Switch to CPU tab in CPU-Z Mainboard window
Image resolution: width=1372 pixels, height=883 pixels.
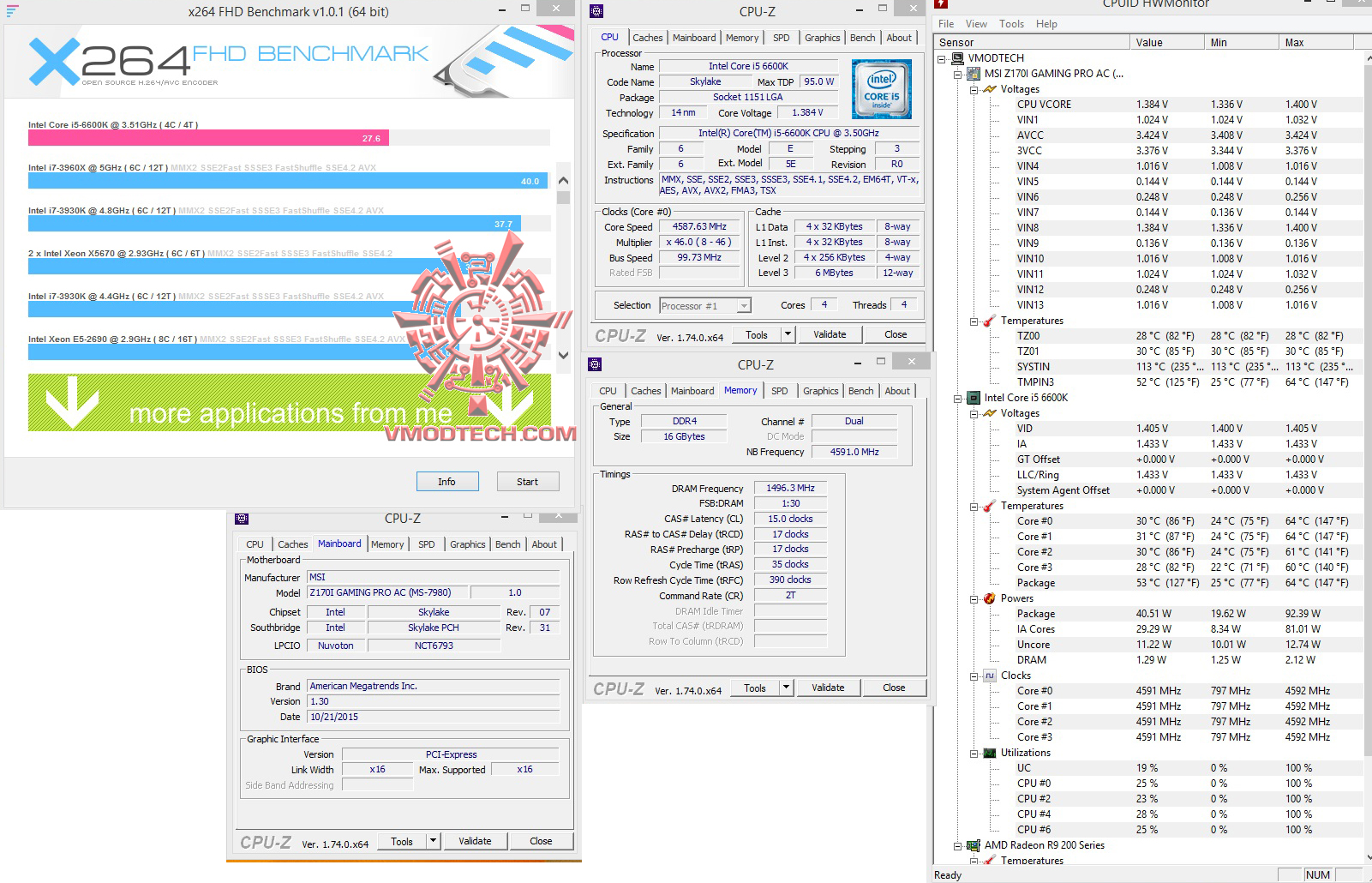tap(255, 544)
